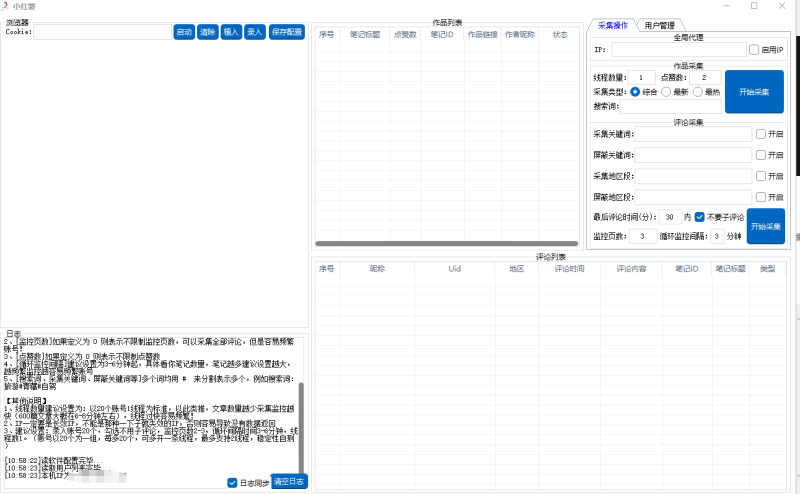Click the 昵称 column header
The height and width of the screenshot is (494, 800).
[x=378, y=269]
